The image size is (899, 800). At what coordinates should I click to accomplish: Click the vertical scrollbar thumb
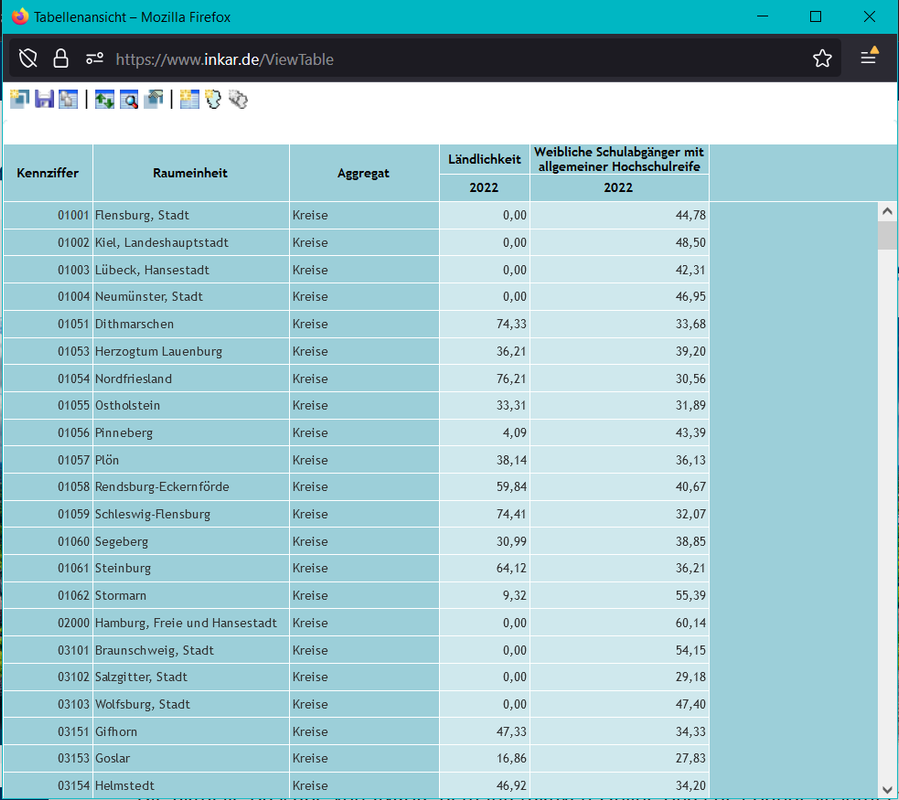click(x=887, y=236)
